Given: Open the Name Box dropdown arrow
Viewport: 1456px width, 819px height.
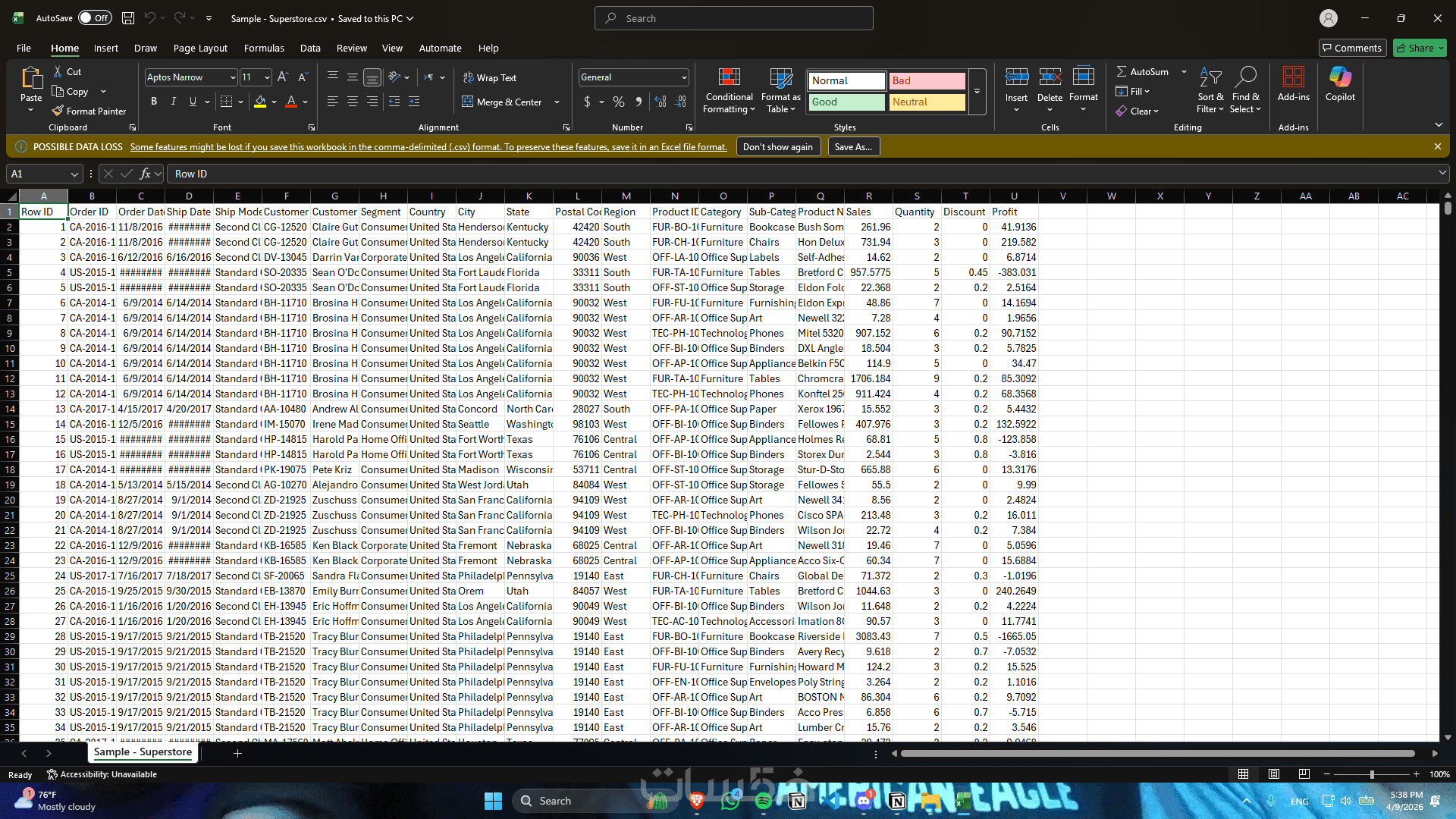Looking at the screenshot, I should [74, 174].
